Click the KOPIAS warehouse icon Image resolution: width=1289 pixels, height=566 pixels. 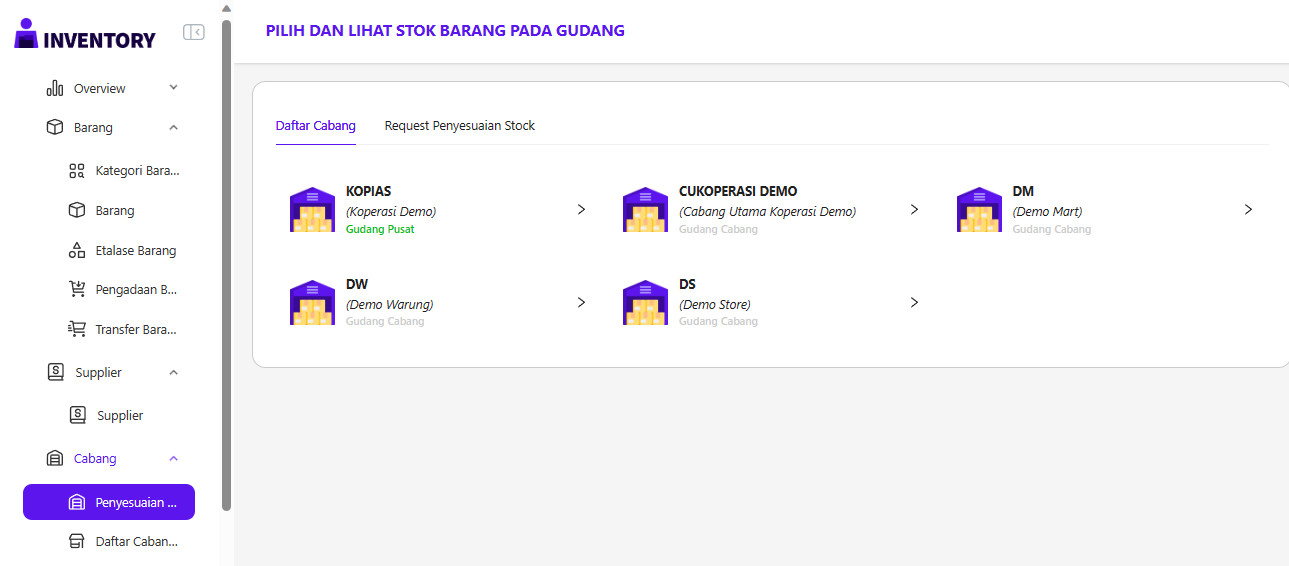click(x=312, y=210)
